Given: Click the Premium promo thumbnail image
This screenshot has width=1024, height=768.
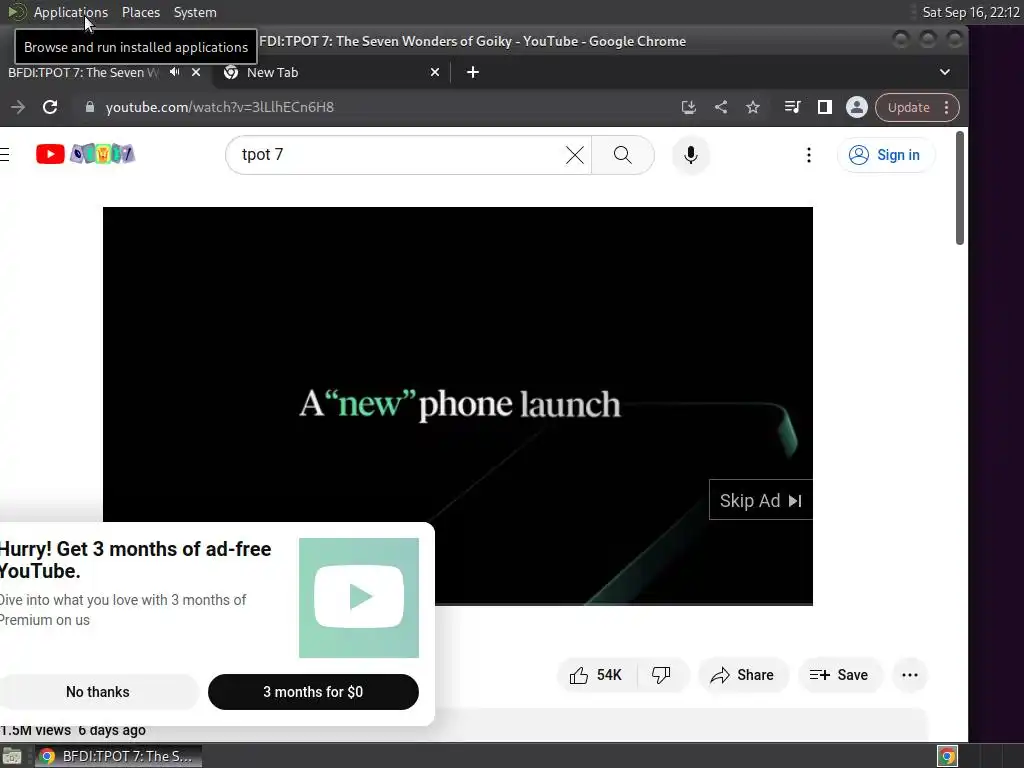Looking at the screenshot, I should click(x=359, y=598).
